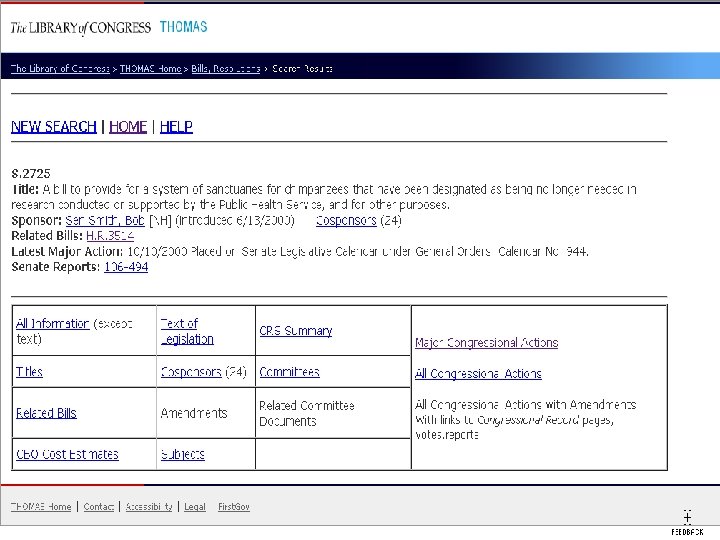
Task: Open Major Congressional Actions
Action: [487, 343]
